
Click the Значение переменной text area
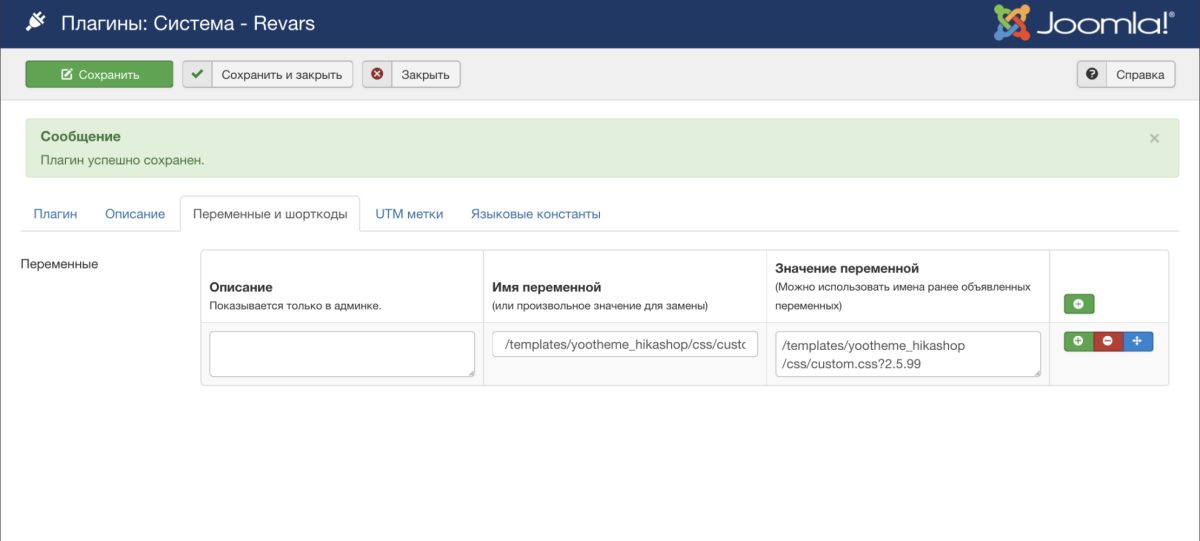906,354
